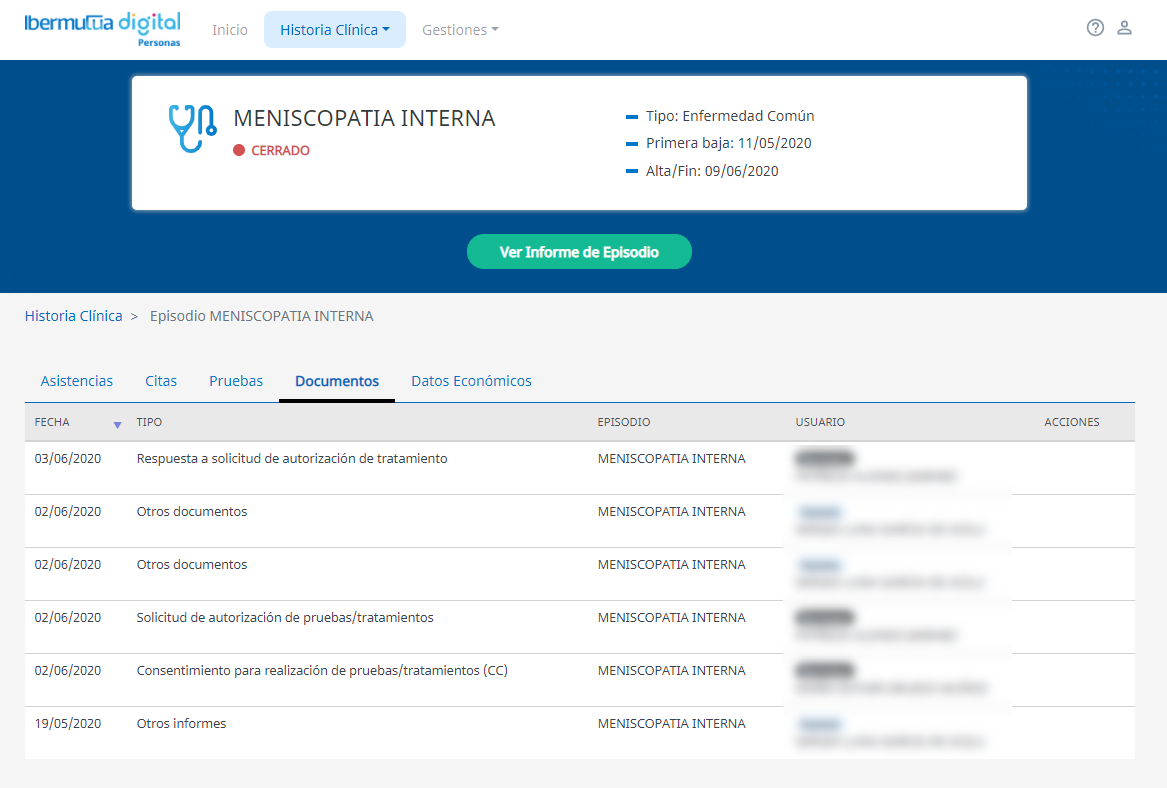The height and width of the screenshot is (788, 1167).
Task: Go to the Inicio menu item
Action: pyautogui.click(x=230, y=30)
